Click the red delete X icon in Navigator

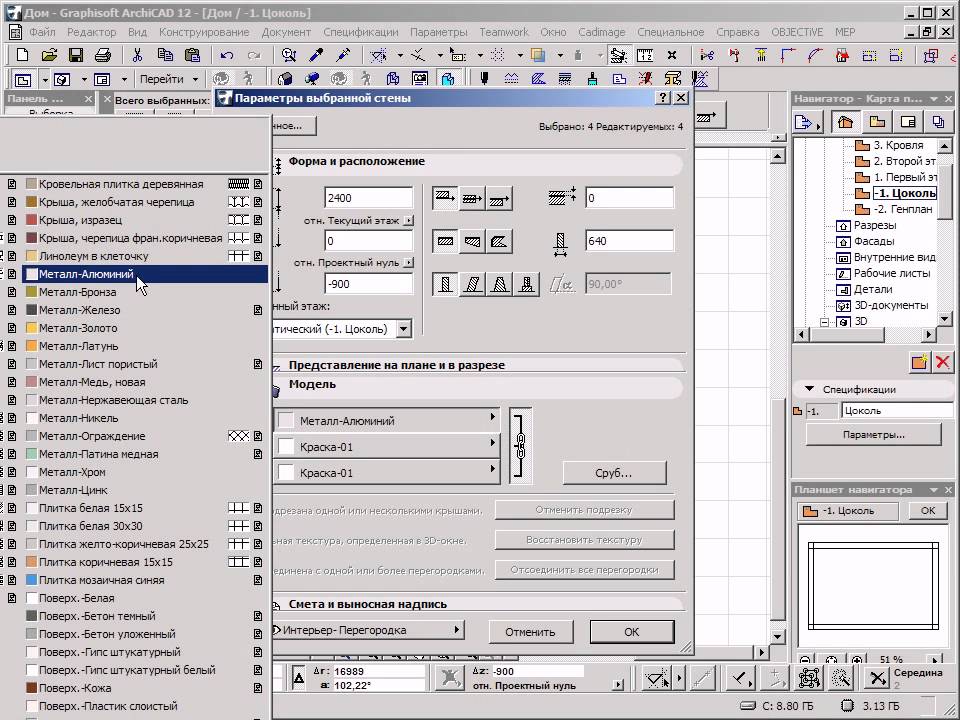click(x=943, y=362)
